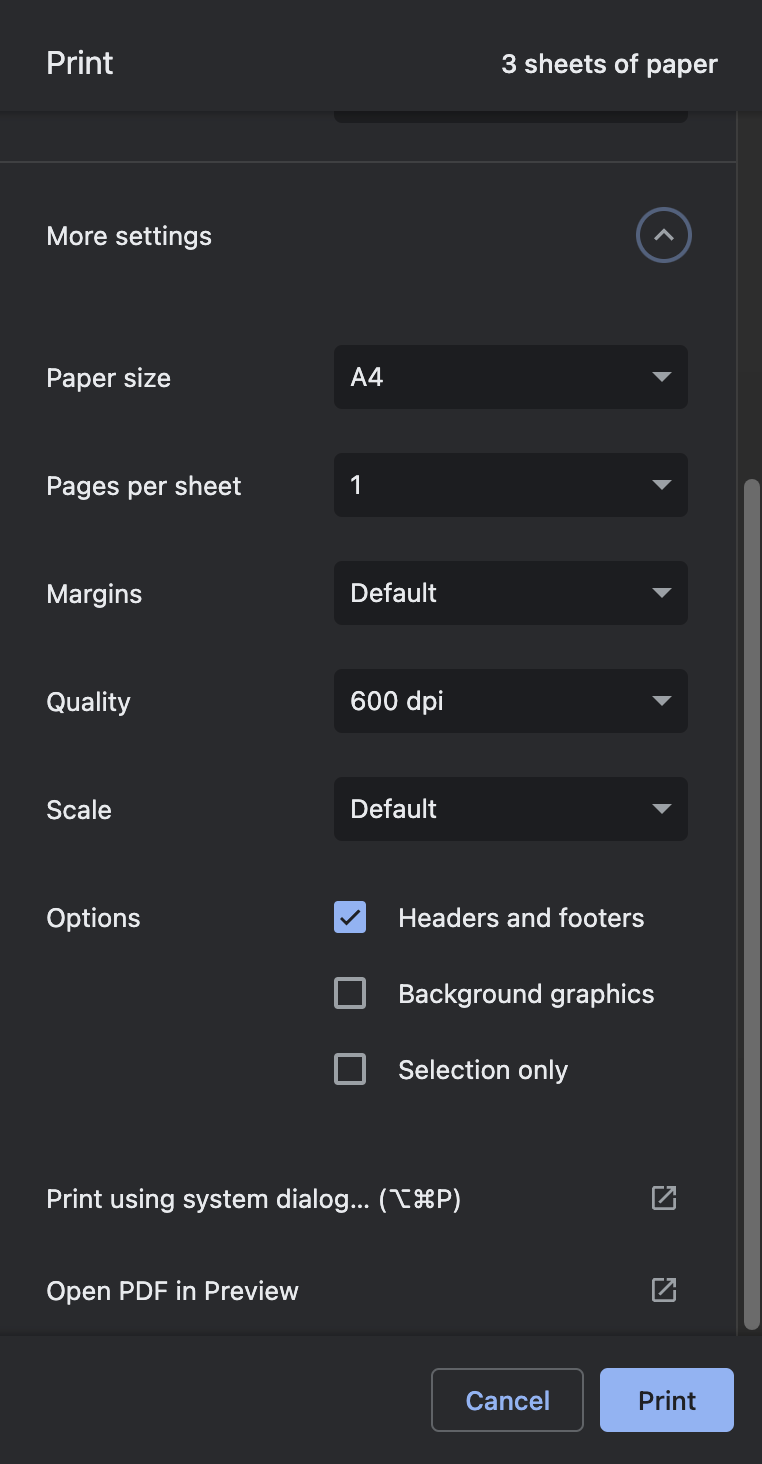This screenshot has width=762, height=1464.
Task: Open the Margins dropdown
Action: (510, 593)
